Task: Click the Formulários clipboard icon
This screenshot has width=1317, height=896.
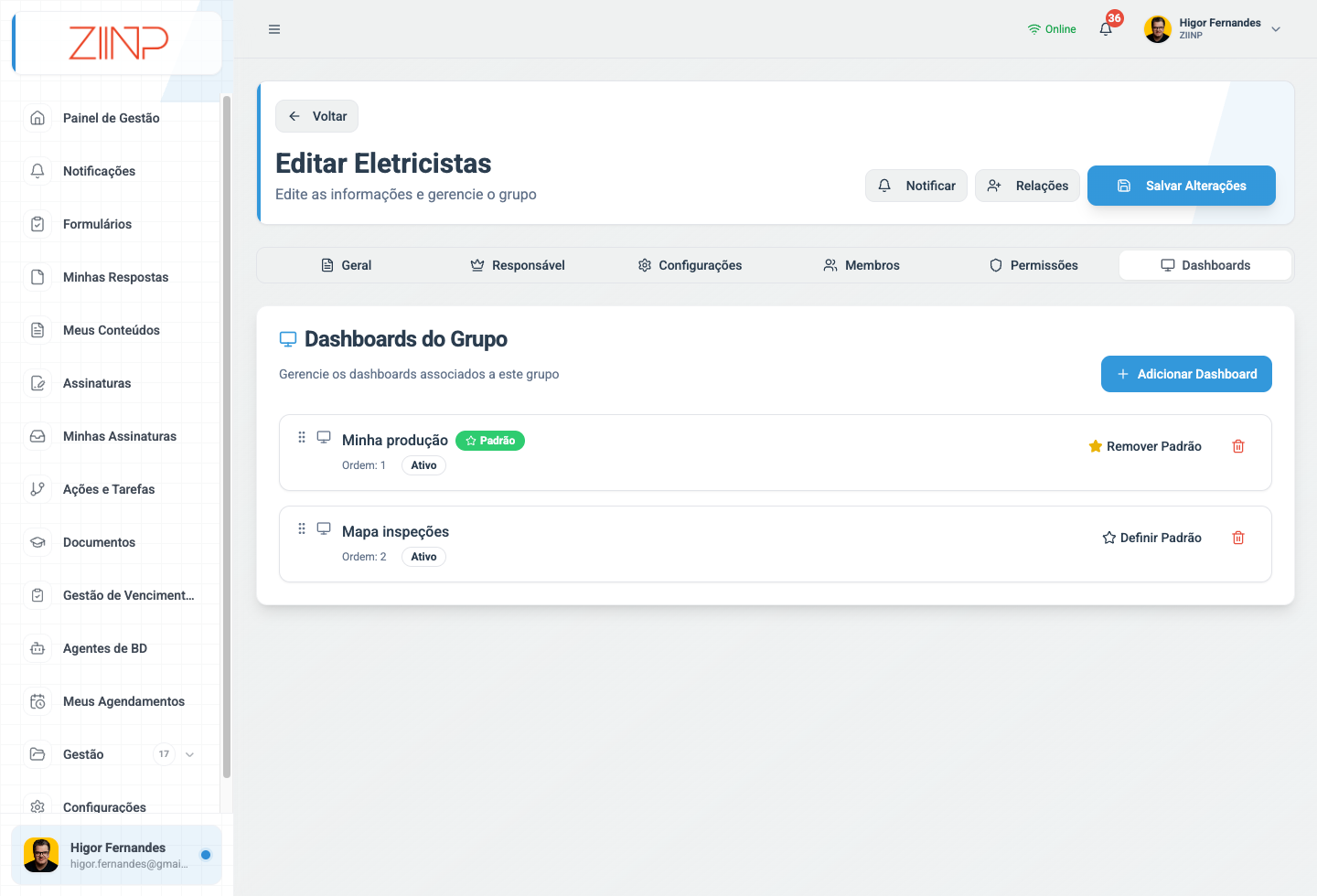Action: pos(37,224)
